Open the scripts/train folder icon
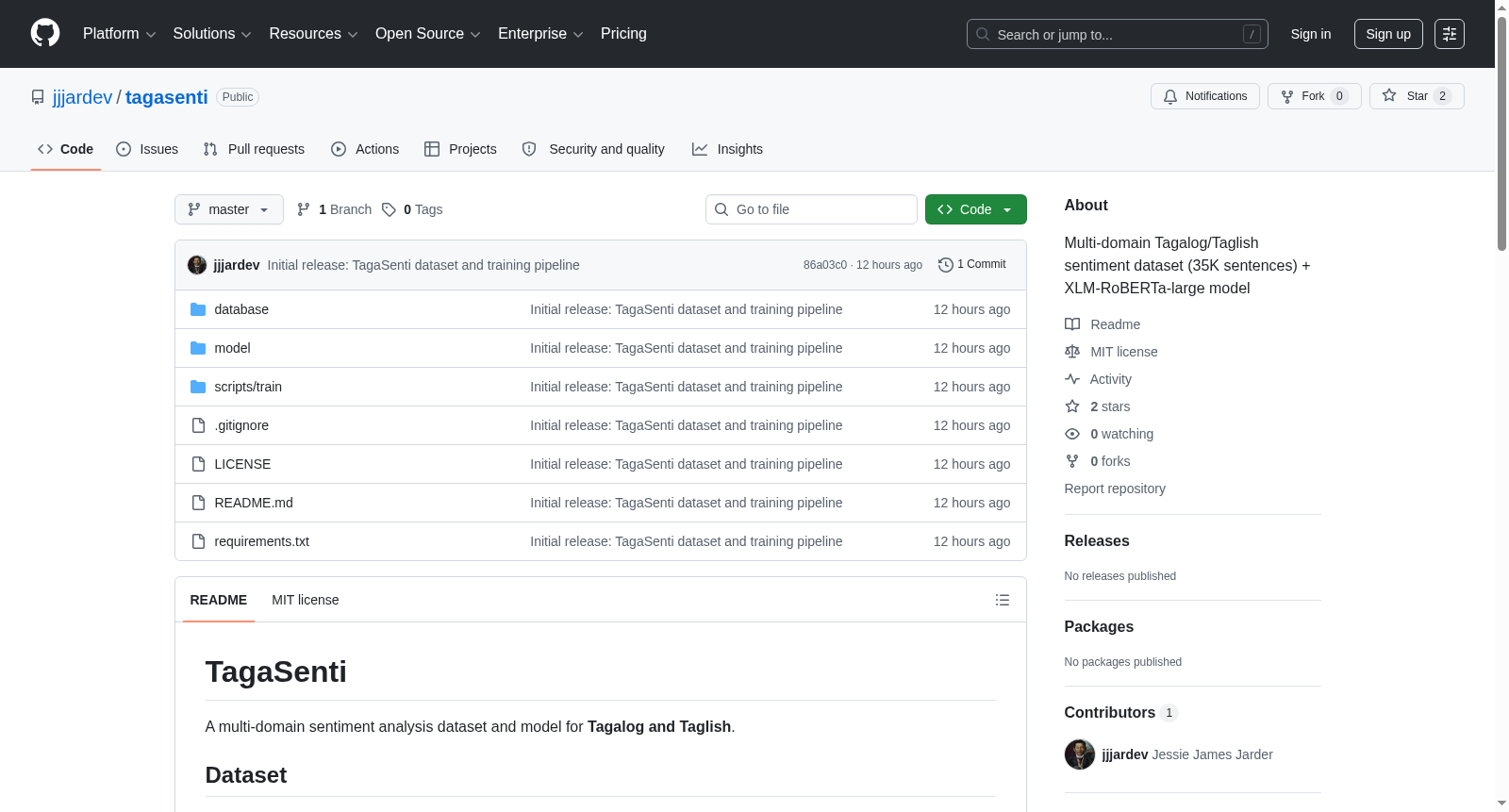This screenshot has height=812, width=1509. 198,387
